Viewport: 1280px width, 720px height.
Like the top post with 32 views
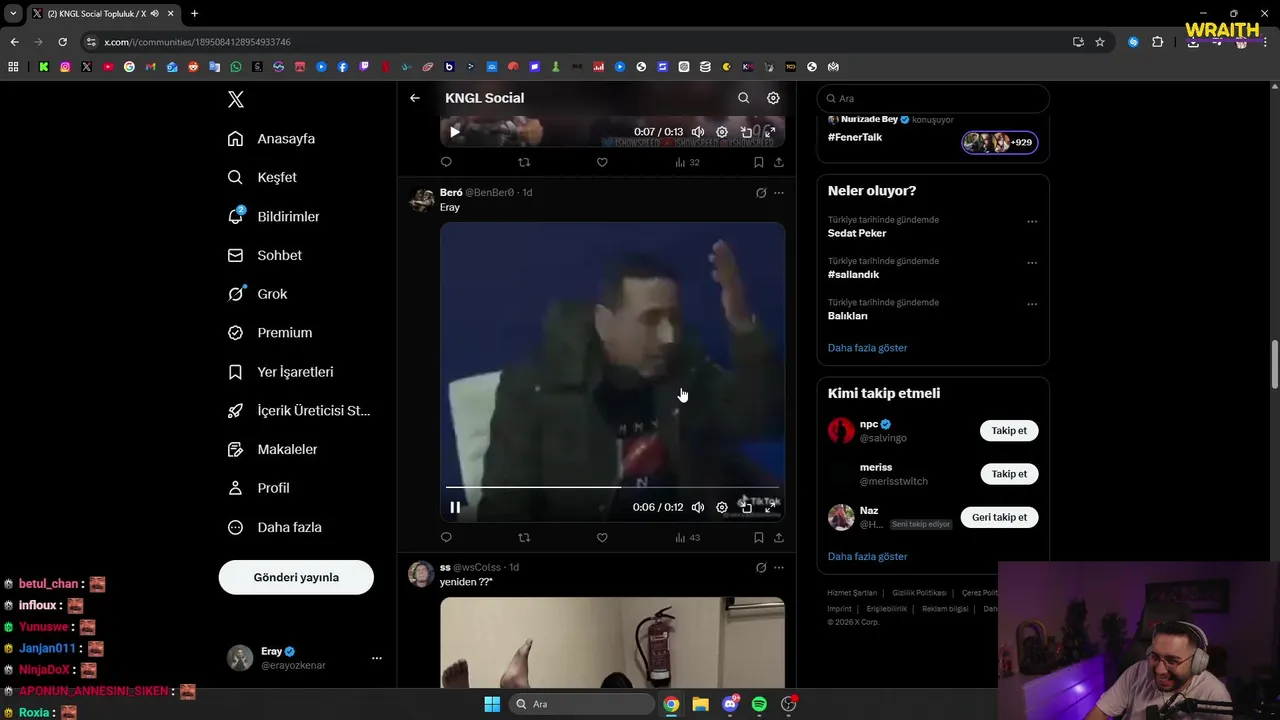tap(602, 162)
